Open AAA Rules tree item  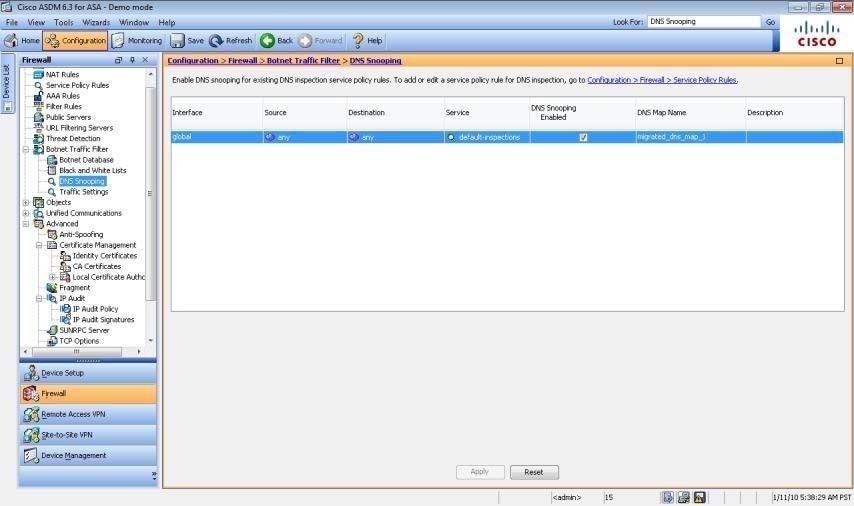63,96
